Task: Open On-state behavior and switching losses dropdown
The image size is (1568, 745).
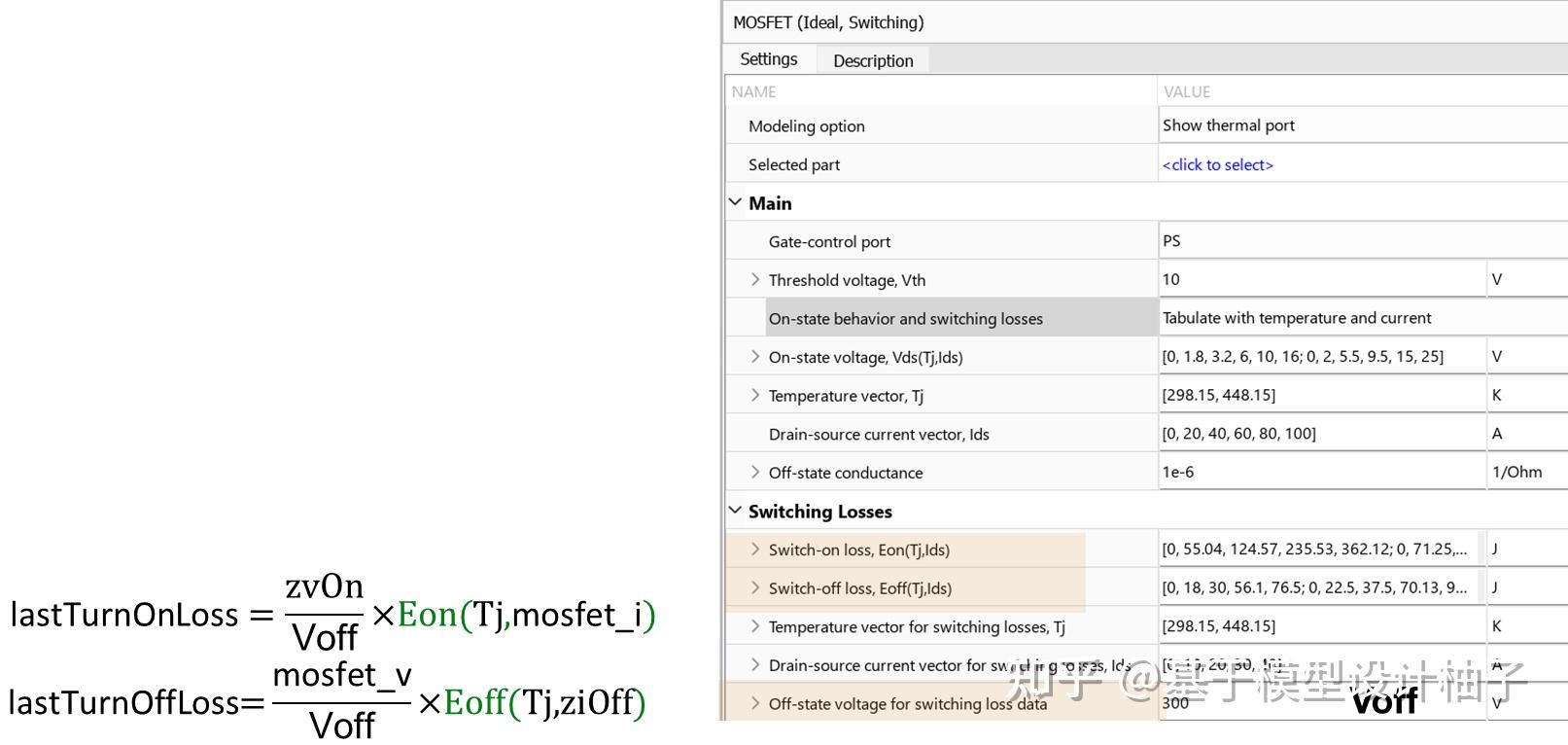Action: coord(1361,318)
